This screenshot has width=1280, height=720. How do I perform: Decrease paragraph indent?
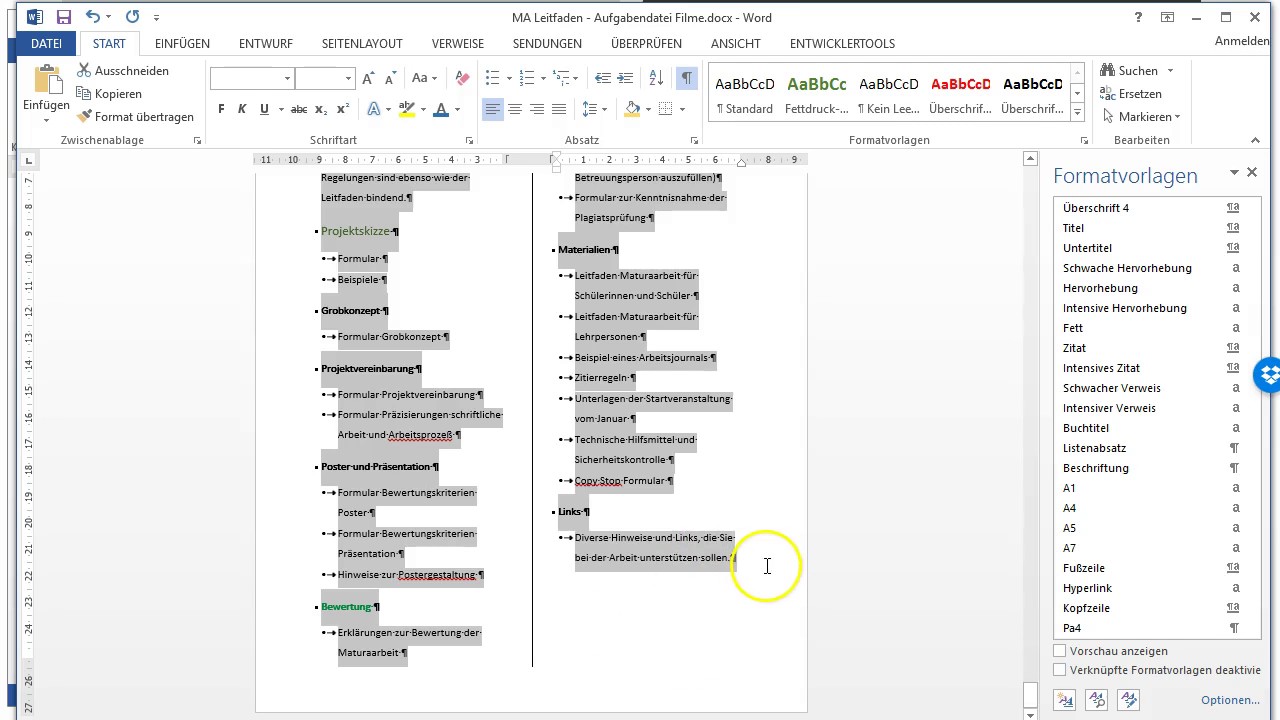click(603, 78)
